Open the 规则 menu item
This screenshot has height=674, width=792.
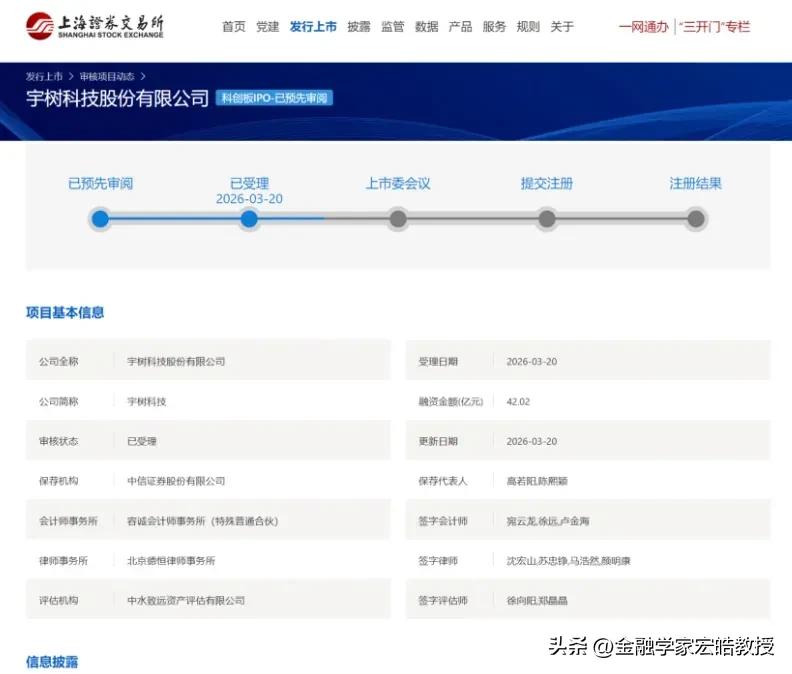click(528, 27)
